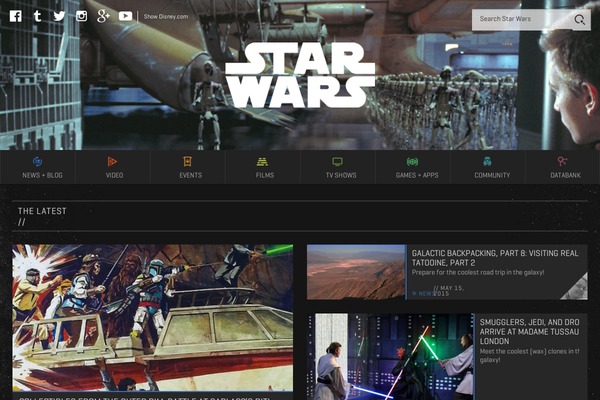Click the Events banner icon
This screenshot has height=400, width=600.
click(187, 162)
